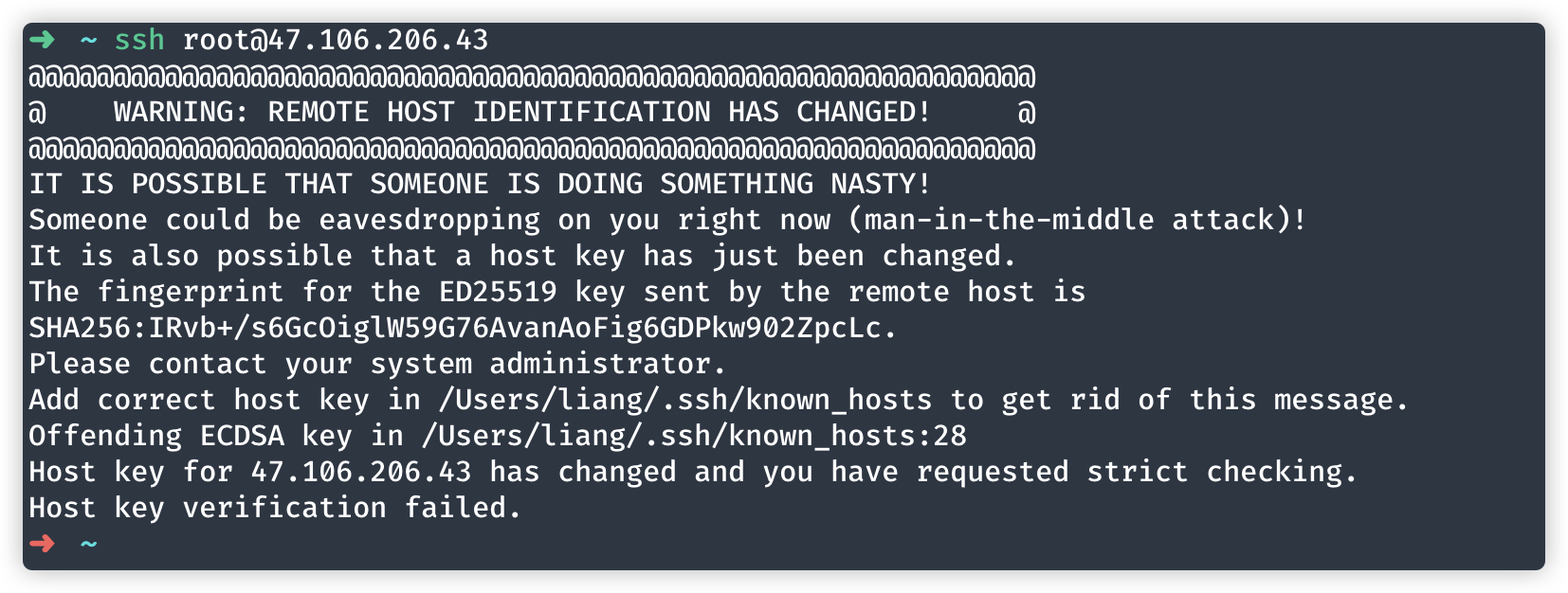The height and width of the screenshot is (593, 1568).
Task: Click '(man-in-the-middle attack)!' text
Action: [x=1077, y=220]
